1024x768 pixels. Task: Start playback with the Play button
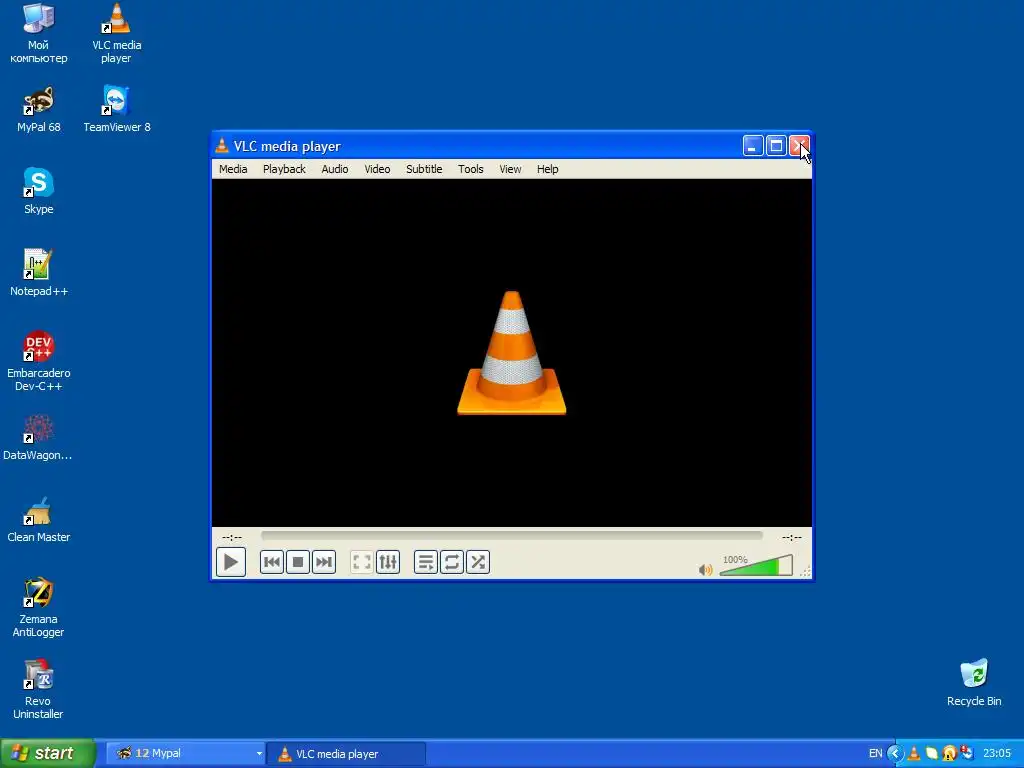click(x=231, y=562)
